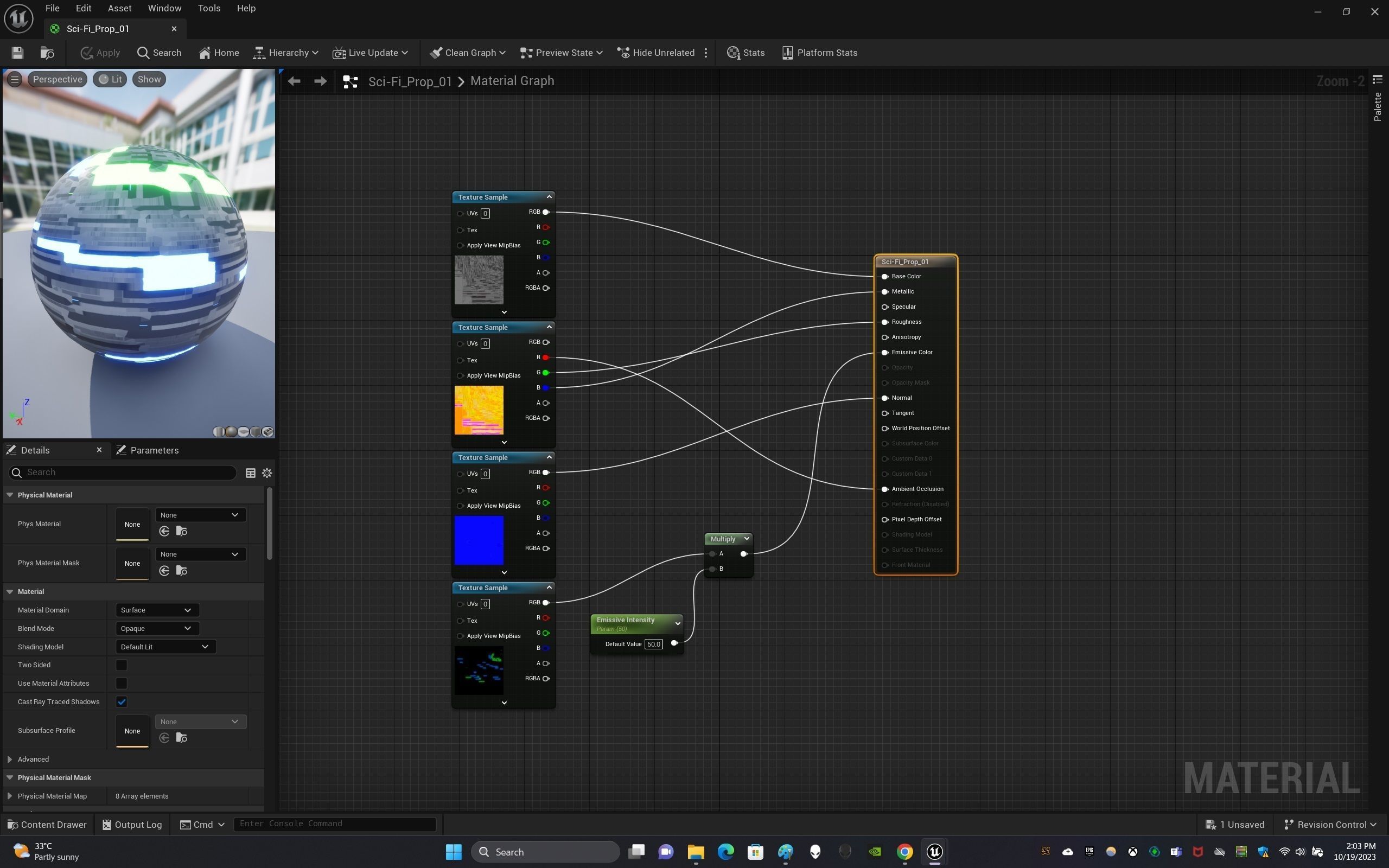Click the Home toolbar button
Screen dimensions: 1389x868
click(x=219, y=53)
